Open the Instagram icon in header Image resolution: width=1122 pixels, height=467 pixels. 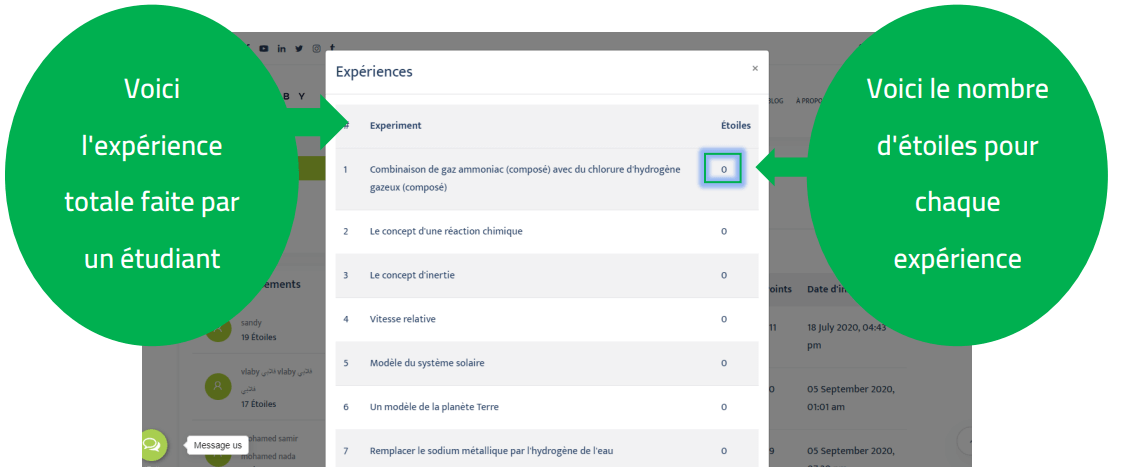click(316, 48)
